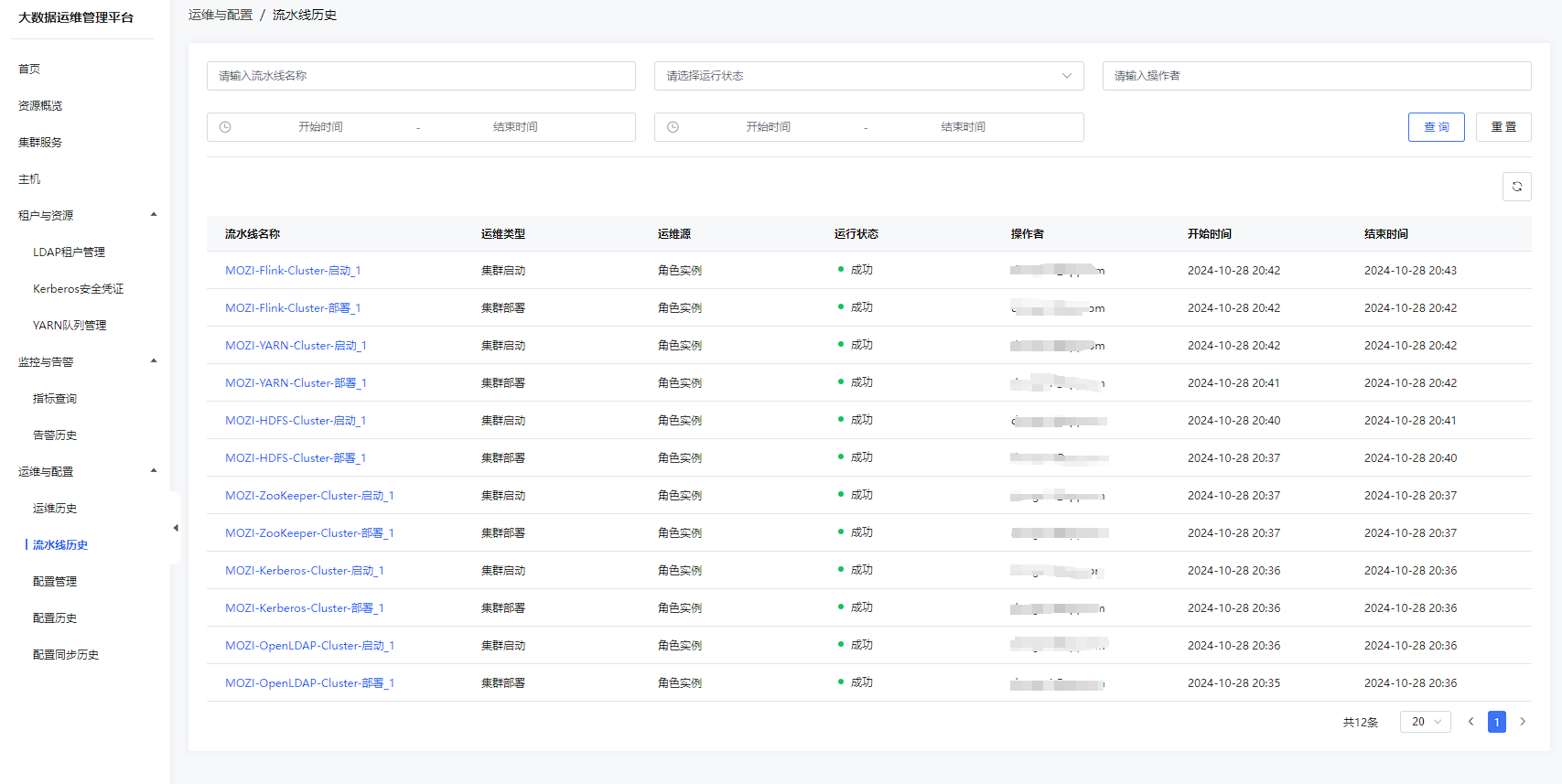Click 结束时间 in second date range
Viewport: 1562px width, 784px height.
(963, 127)
